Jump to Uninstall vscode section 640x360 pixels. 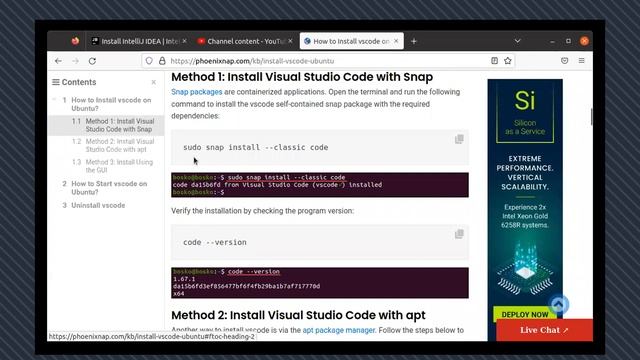point(98,205)
